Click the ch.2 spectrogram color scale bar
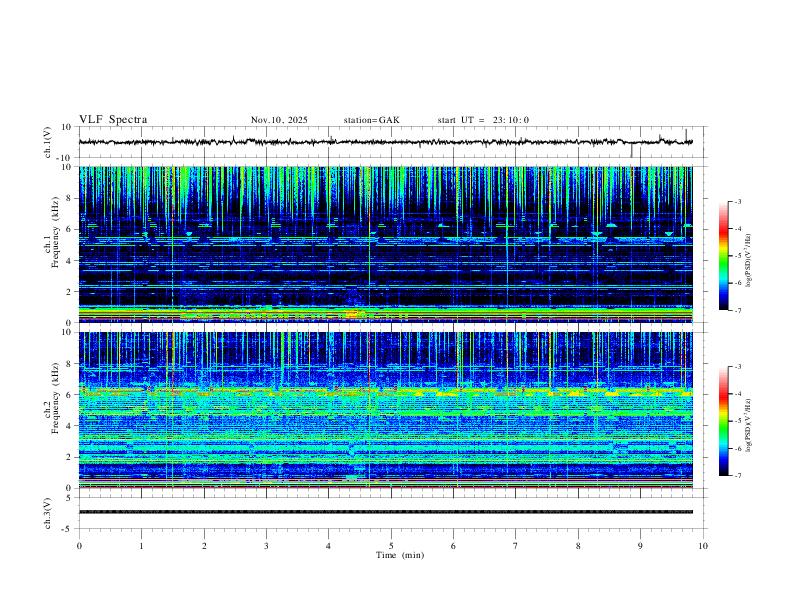The image size is (792, 612). [x=723, y=421]
